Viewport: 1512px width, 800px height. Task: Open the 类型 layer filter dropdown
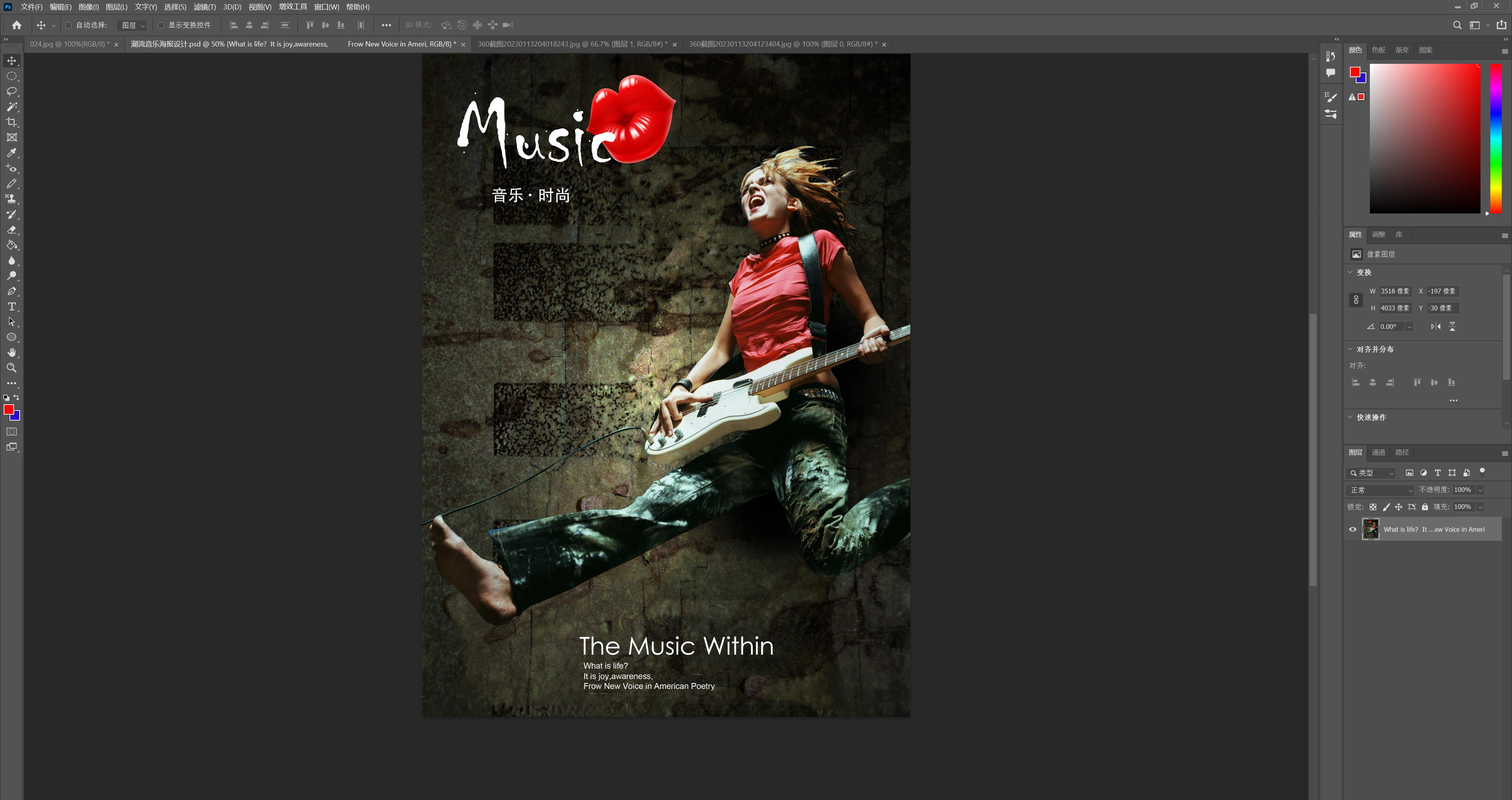pyautogui.click(x=1371, y=473)
